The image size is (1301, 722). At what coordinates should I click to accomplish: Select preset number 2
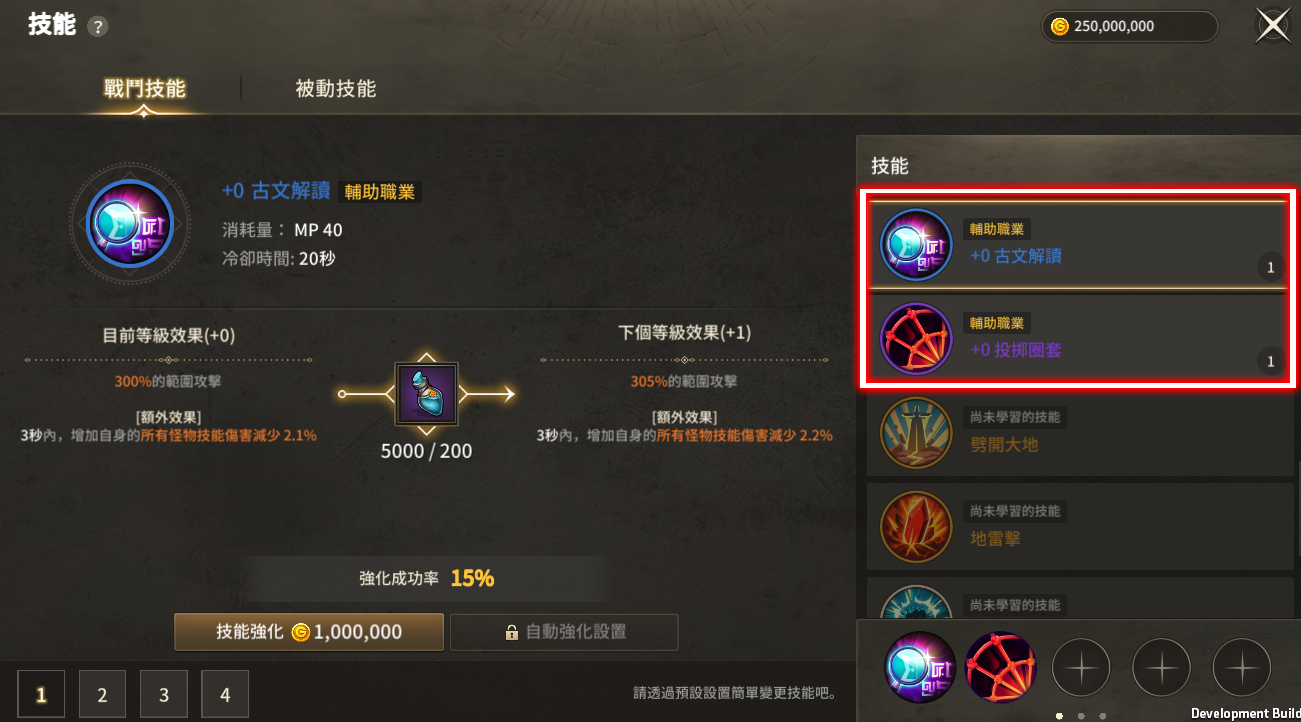click(102, 695)
